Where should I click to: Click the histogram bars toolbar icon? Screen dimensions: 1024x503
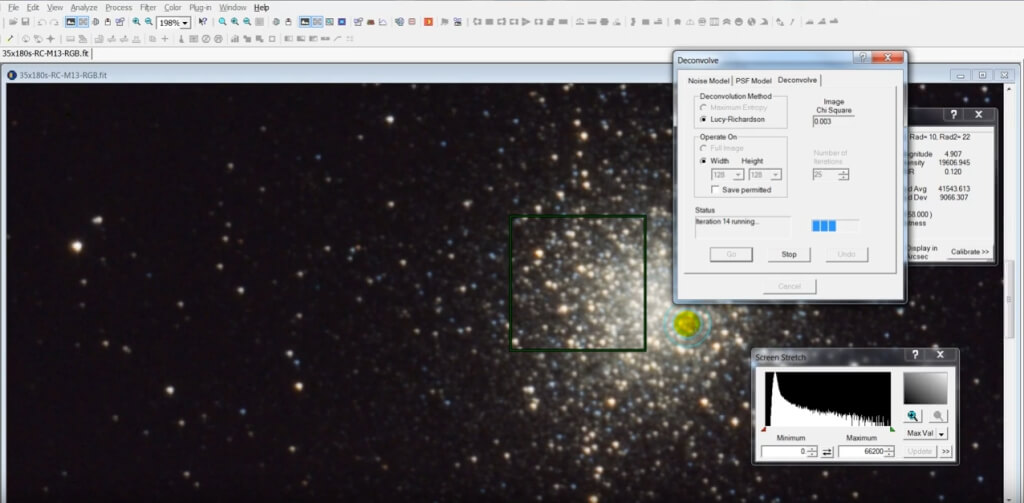(234, 39)
